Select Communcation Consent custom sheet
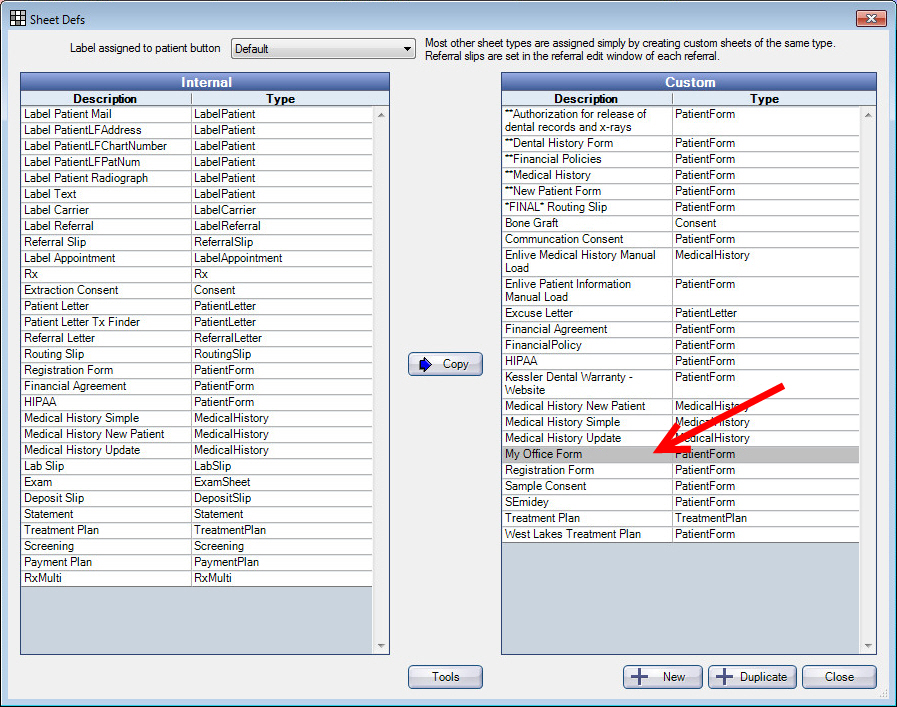 tap(680, 239)
